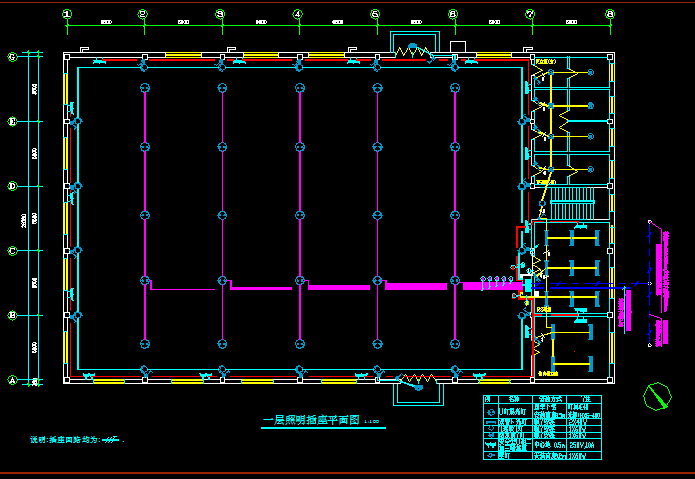Click the green north arrow compass symbol
The height and width of the screenshot is (479, 695).
click(x=657, y=396)
